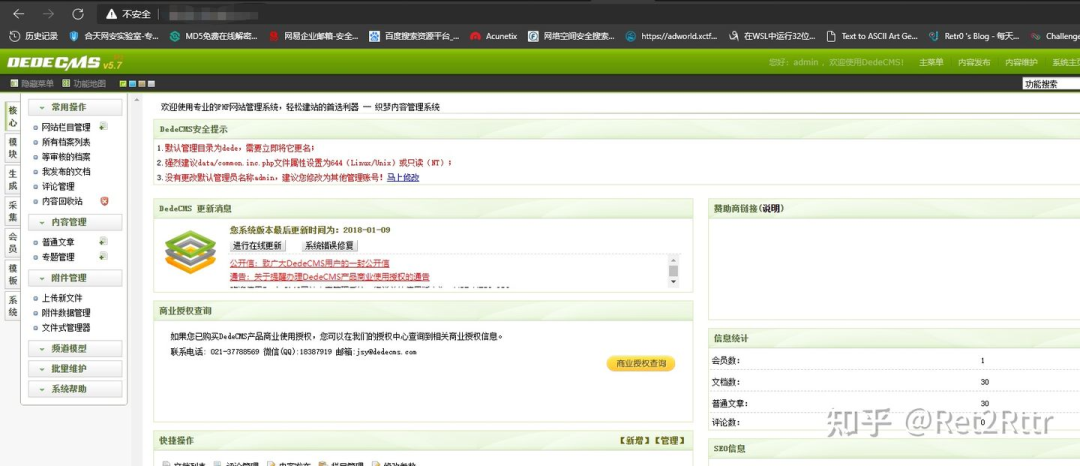
Task: Click 管理 in 快捷操作 header
Action: [669, 441]
